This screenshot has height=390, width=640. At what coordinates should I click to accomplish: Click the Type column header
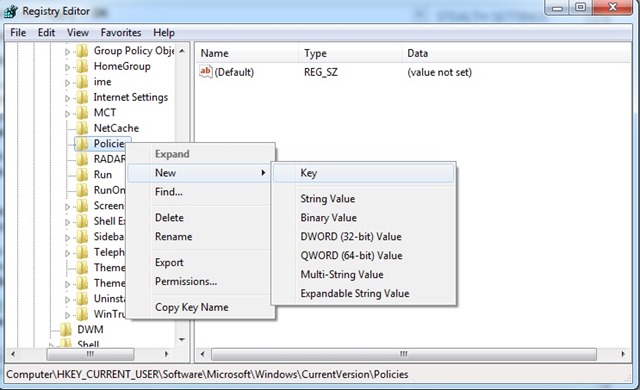tap(350, 53)
